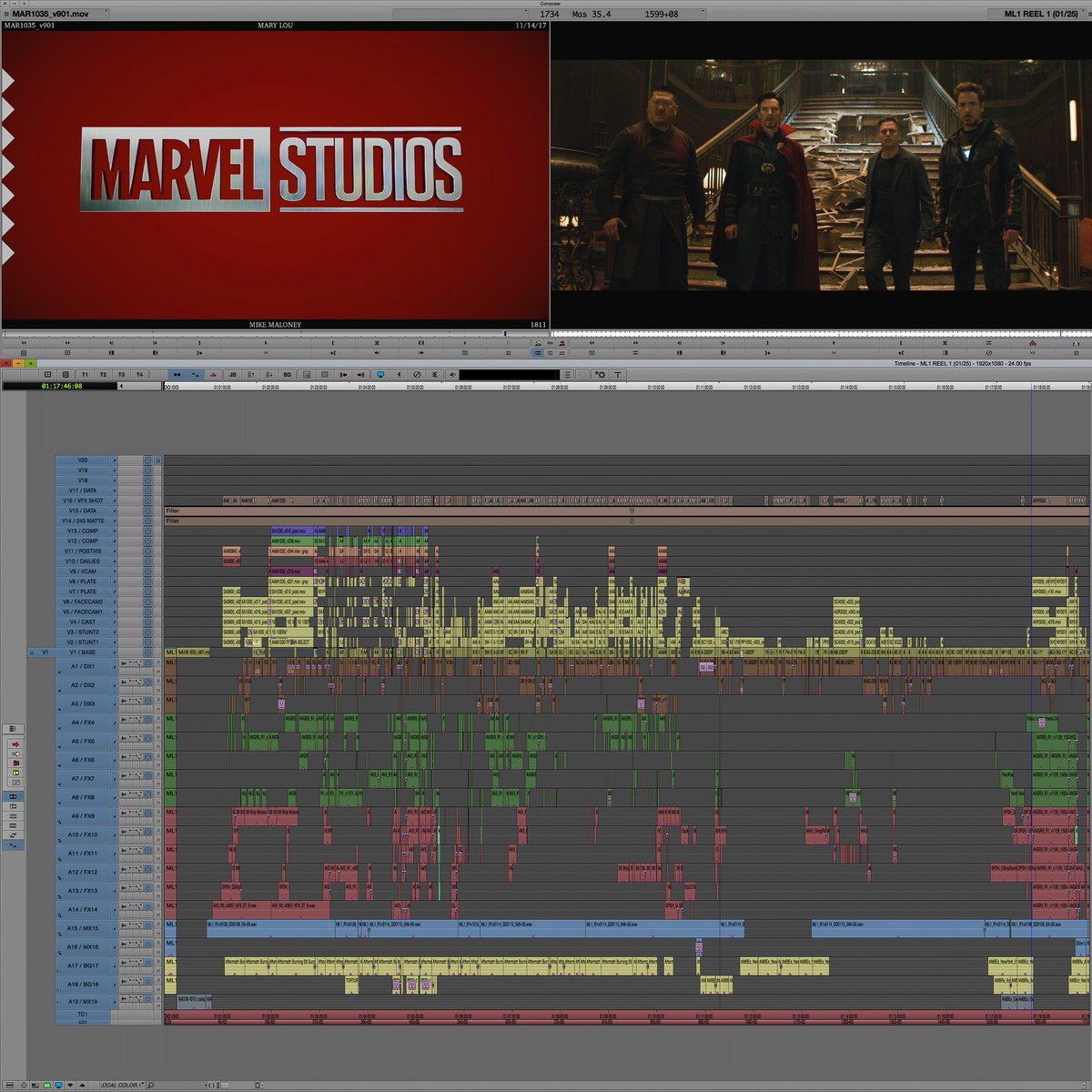The width and height of the screenshot is (1092, 1092).
Task: Click the TC1 timecode track label
Action: pos(82,1013)
